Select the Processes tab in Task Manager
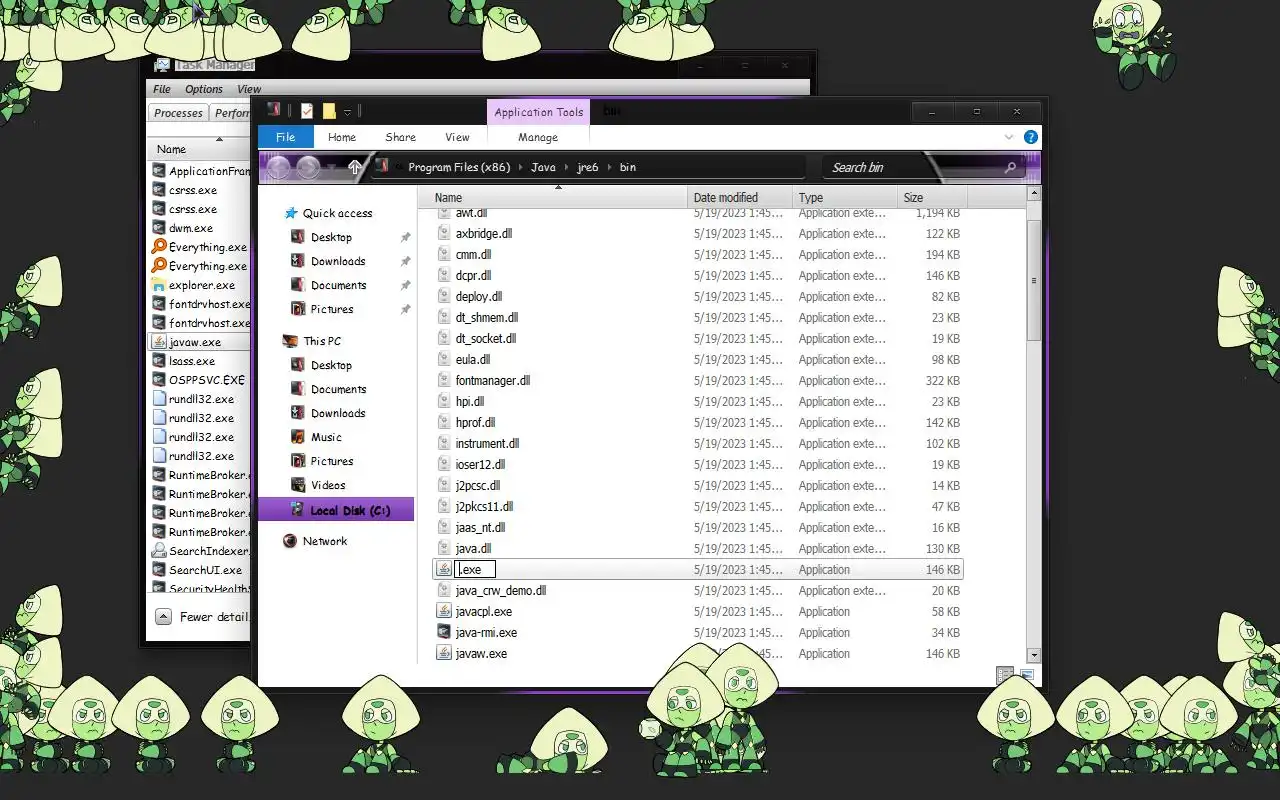Viewport: 1280px width, 800px height. 179,113
